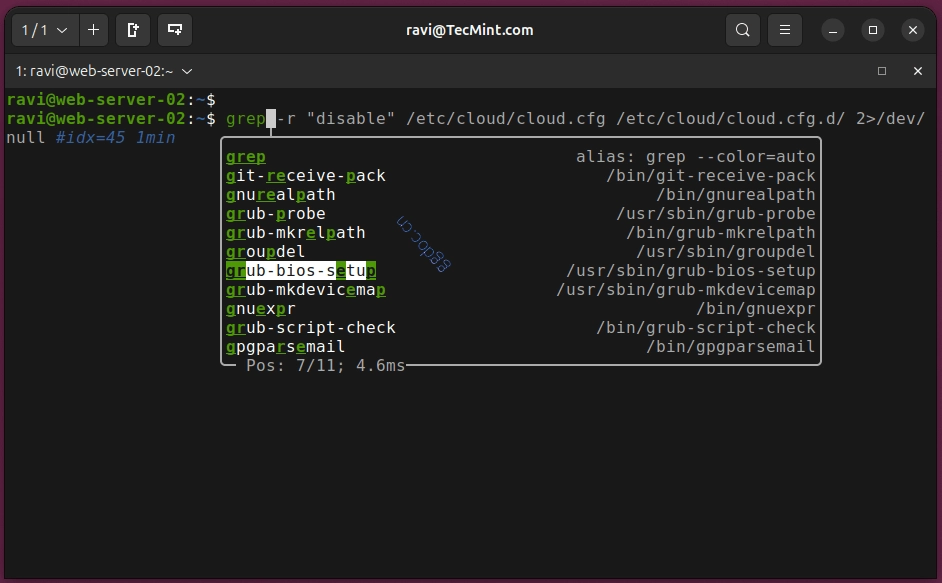This screenshot has height=583, width=942.
Task: Click the /usr/sbin/grub-probe path text
Action: click(716, 213)
